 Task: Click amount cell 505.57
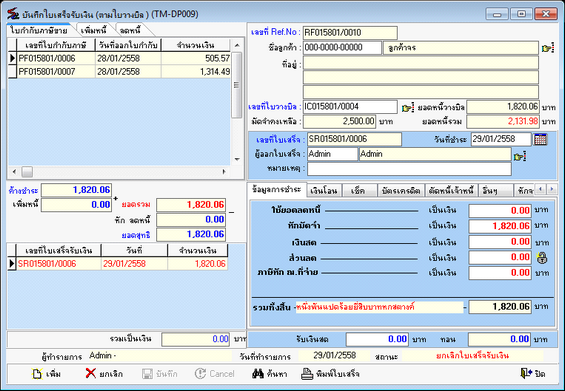196,58
